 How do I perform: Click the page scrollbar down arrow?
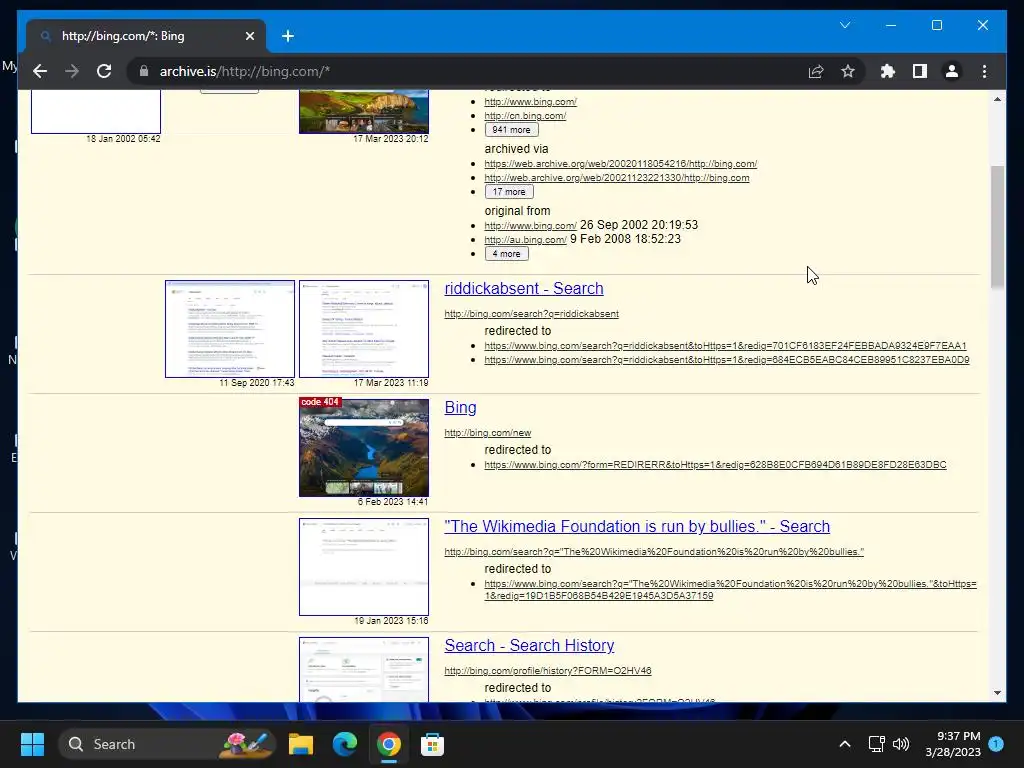997,693
